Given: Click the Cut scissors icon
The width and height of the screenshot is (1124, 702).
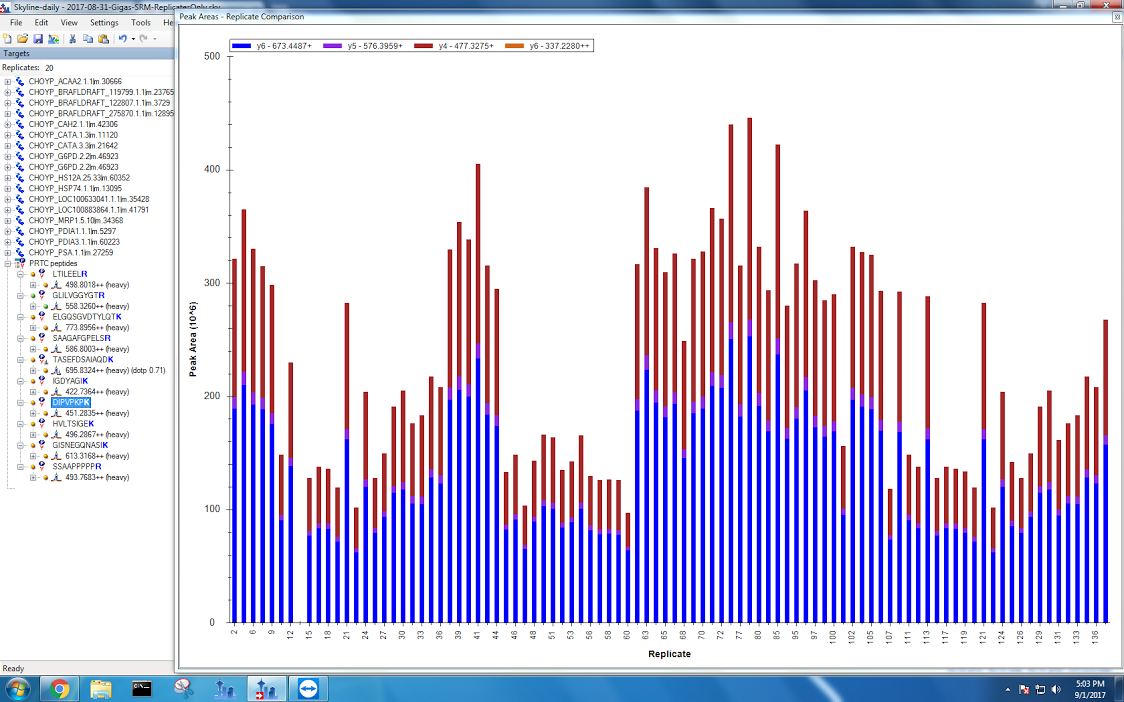Looking at the screenshot, I should 72,39.
